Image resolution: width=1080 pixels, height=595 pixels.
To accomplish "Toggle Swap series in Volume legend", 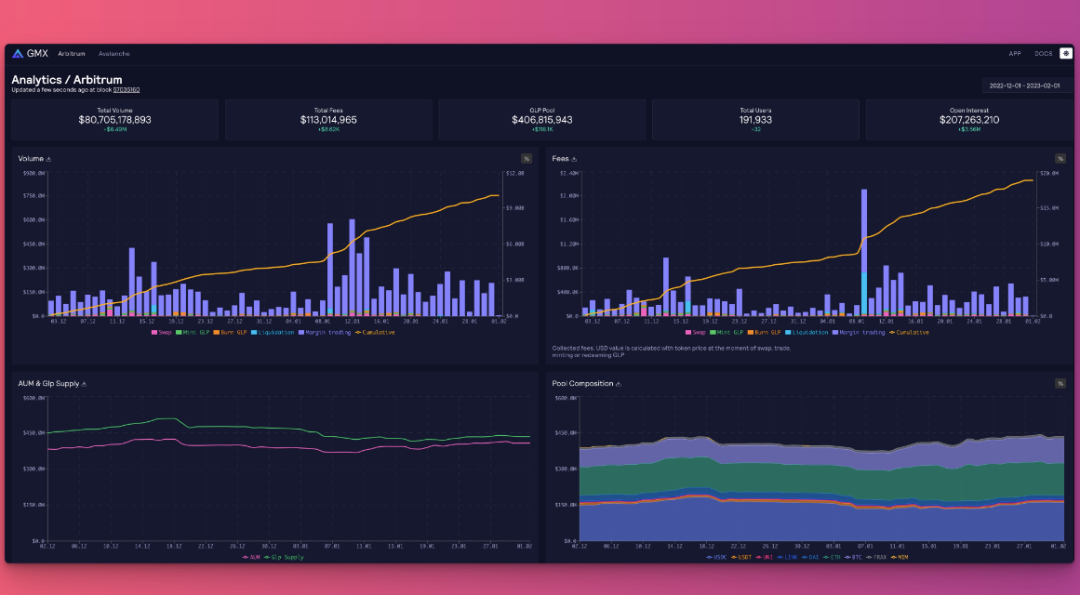I will coord(162,333).
